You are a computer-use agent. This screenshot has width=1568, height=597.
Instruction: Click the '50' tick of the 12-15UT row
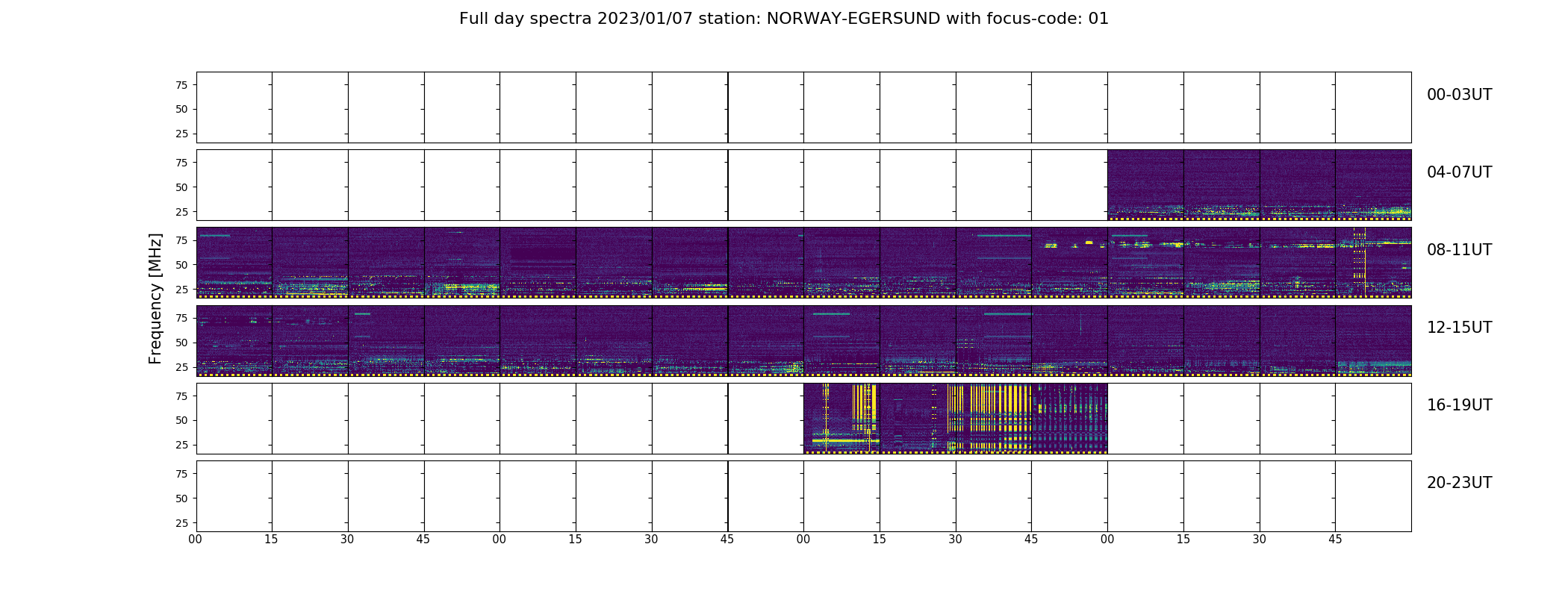[x=181, y=343]
